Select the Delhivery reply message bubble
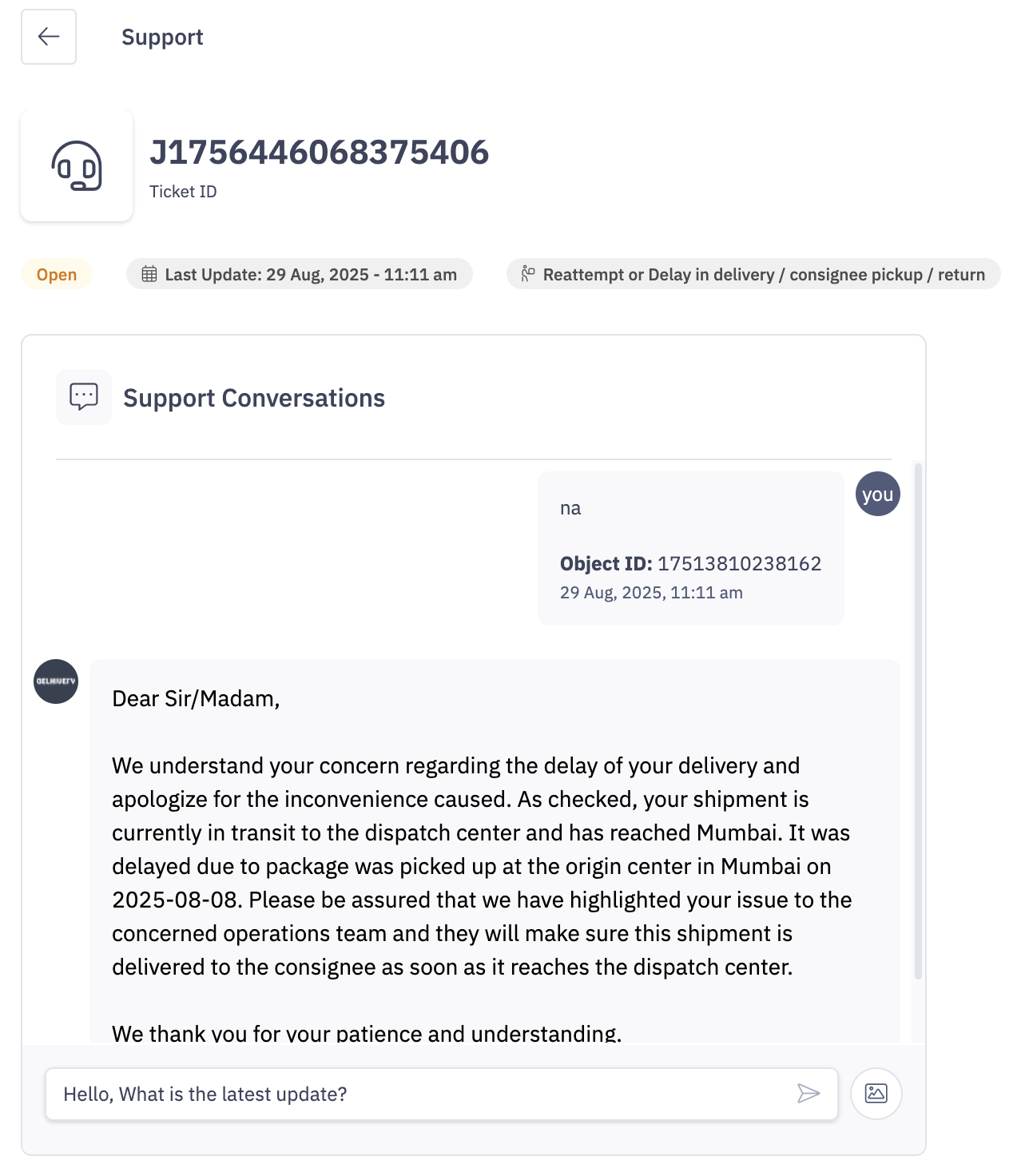Image resolution: width=1029 pixels, height=1176 pixels. pos(495,851)
